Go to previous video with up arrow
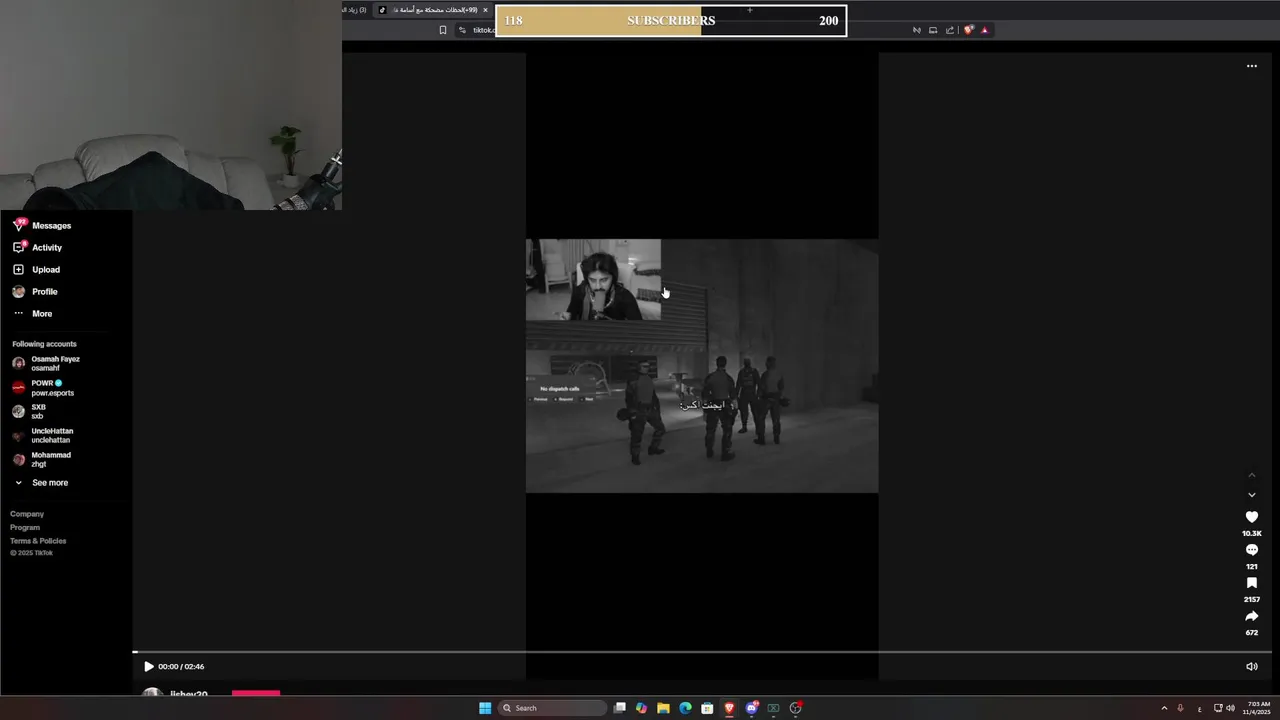Screen dimensions: 1280x720 pos(1251,475)
